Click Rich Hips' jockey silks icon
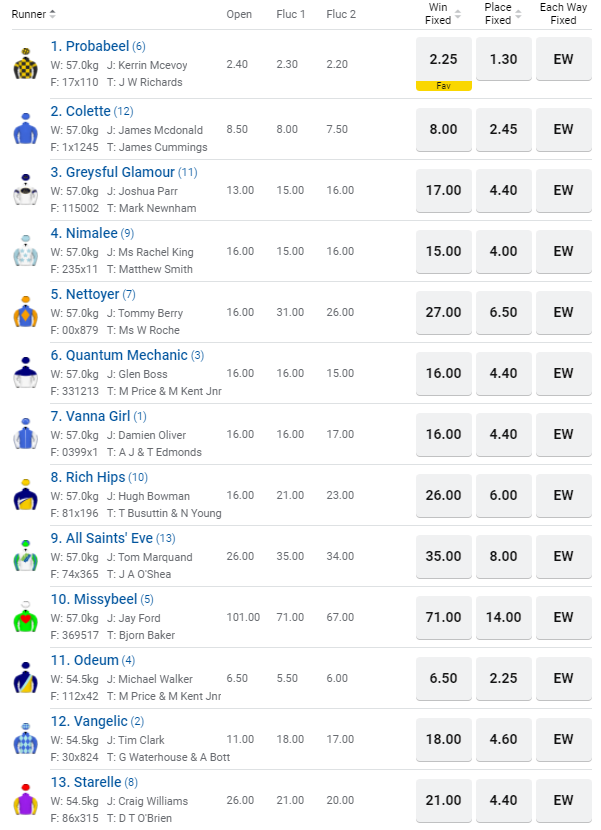The width and height of the screenshot is (601, 830). click(x=25, y=495)
